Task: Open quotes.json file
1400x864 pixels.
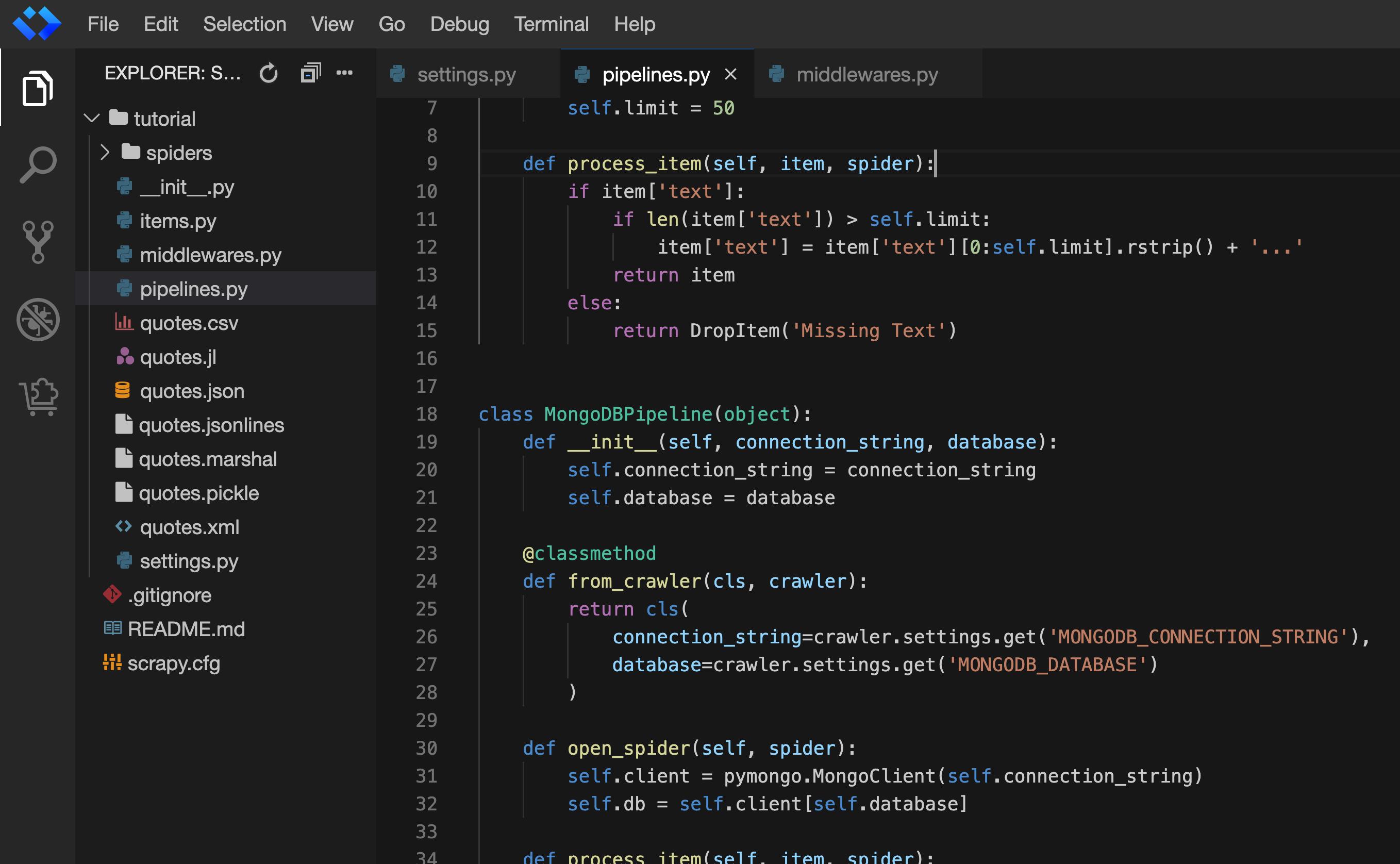Action: tap(226, 391)
